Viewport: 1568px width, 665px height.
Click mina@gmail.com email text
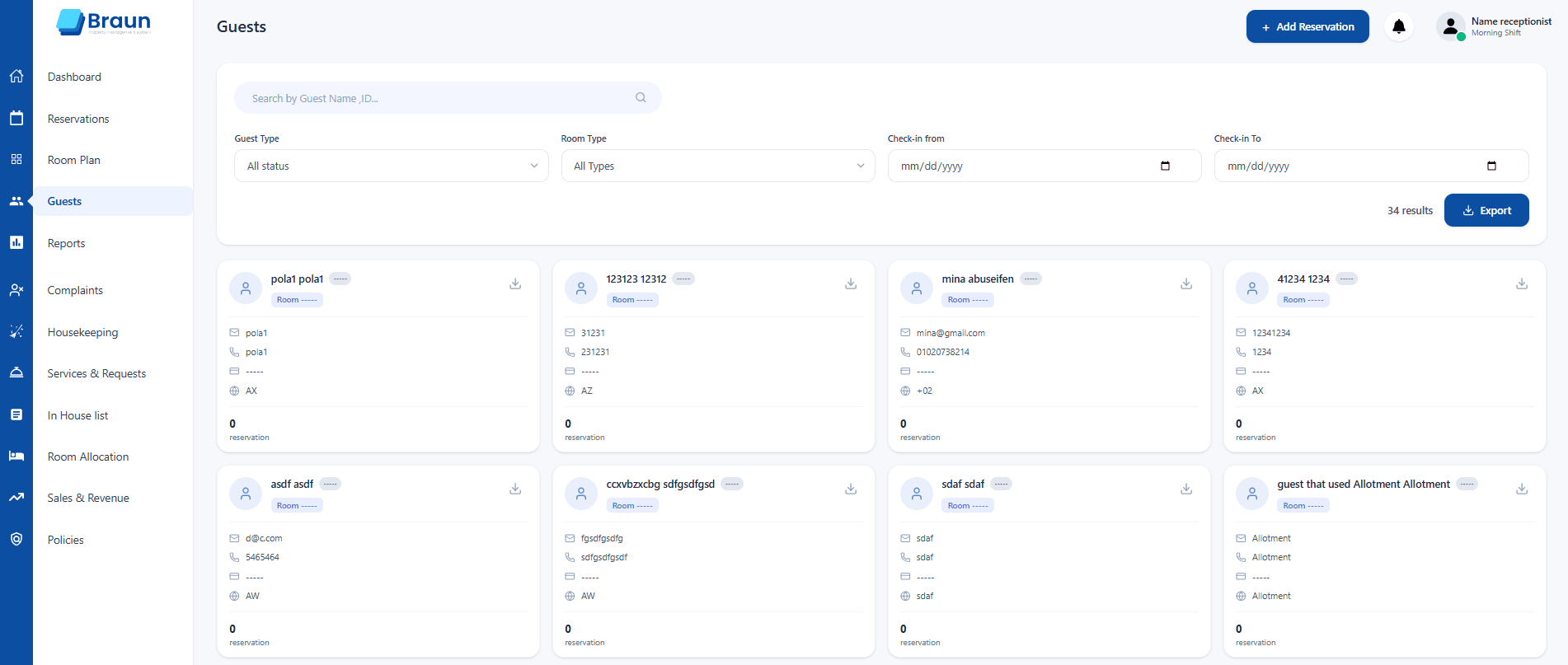coord(951,333)
